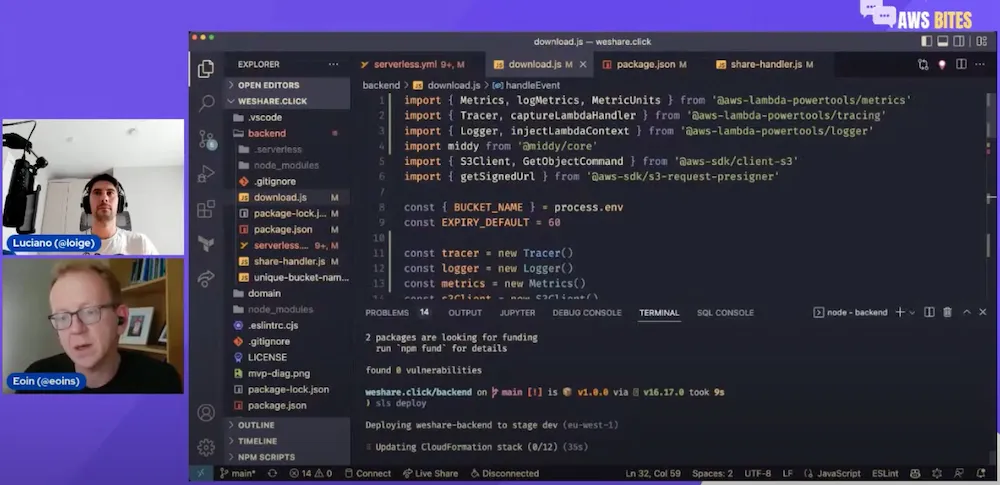Open the Live Share view in activity bar
This screenshot has width=1000, height=485.
[206, 278]
